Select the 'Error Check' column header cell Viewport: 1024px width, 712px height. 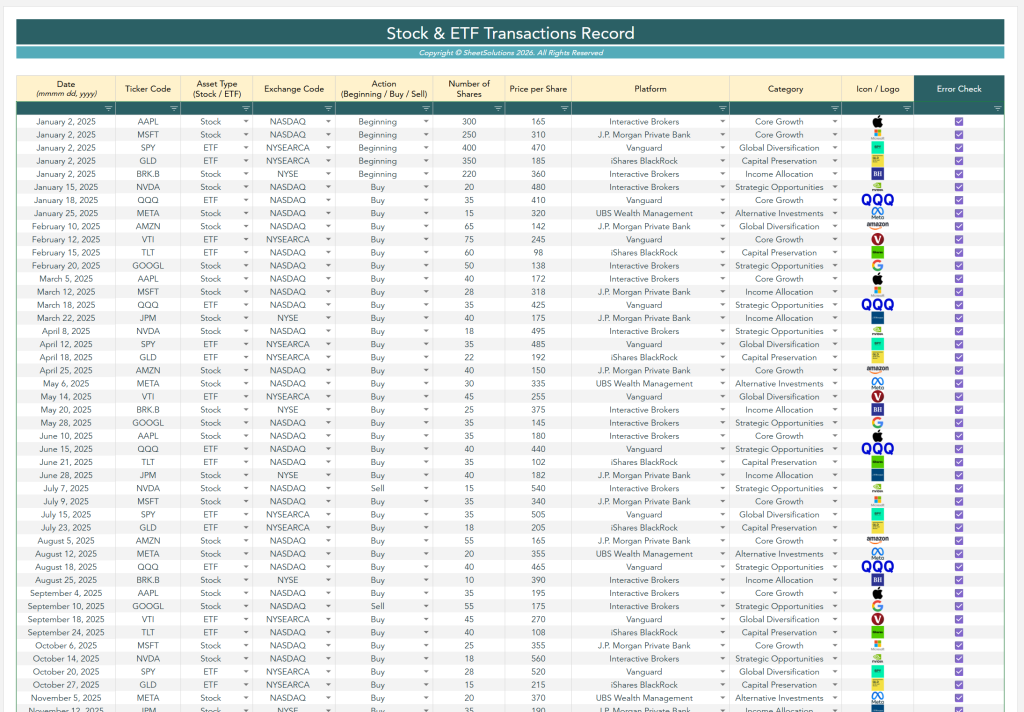click(959, 89)
